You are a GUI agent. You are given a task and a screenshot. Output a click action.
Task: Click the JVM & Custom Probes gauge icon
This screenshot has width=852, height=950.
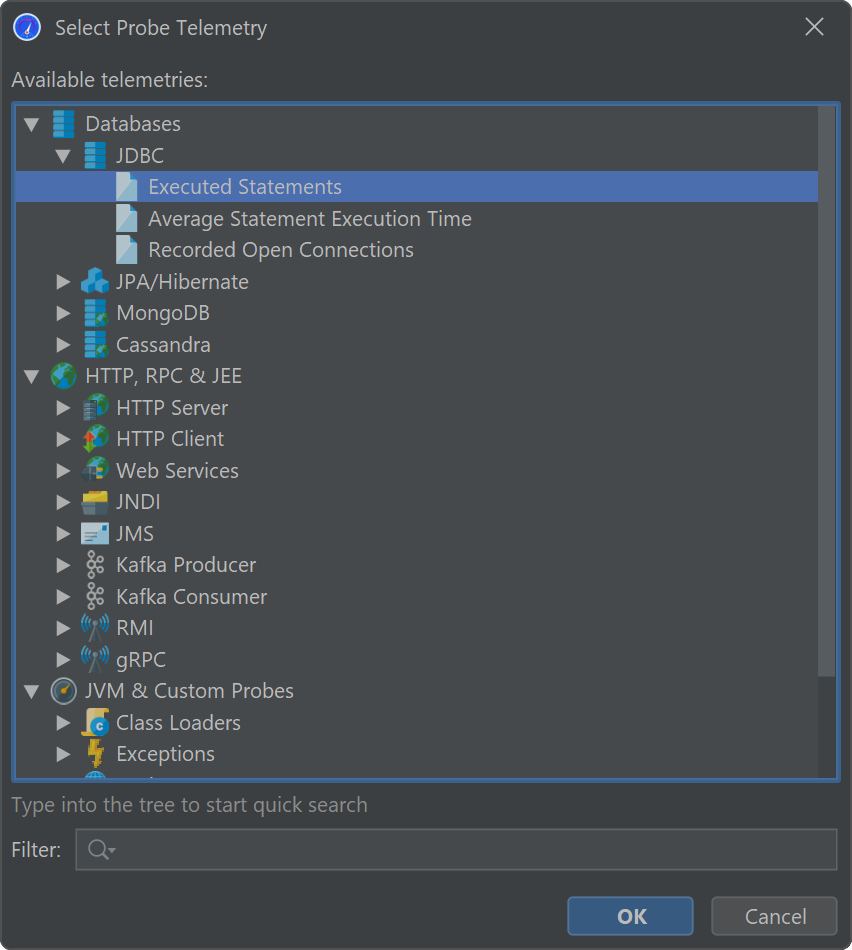click(x=63, y=691)
